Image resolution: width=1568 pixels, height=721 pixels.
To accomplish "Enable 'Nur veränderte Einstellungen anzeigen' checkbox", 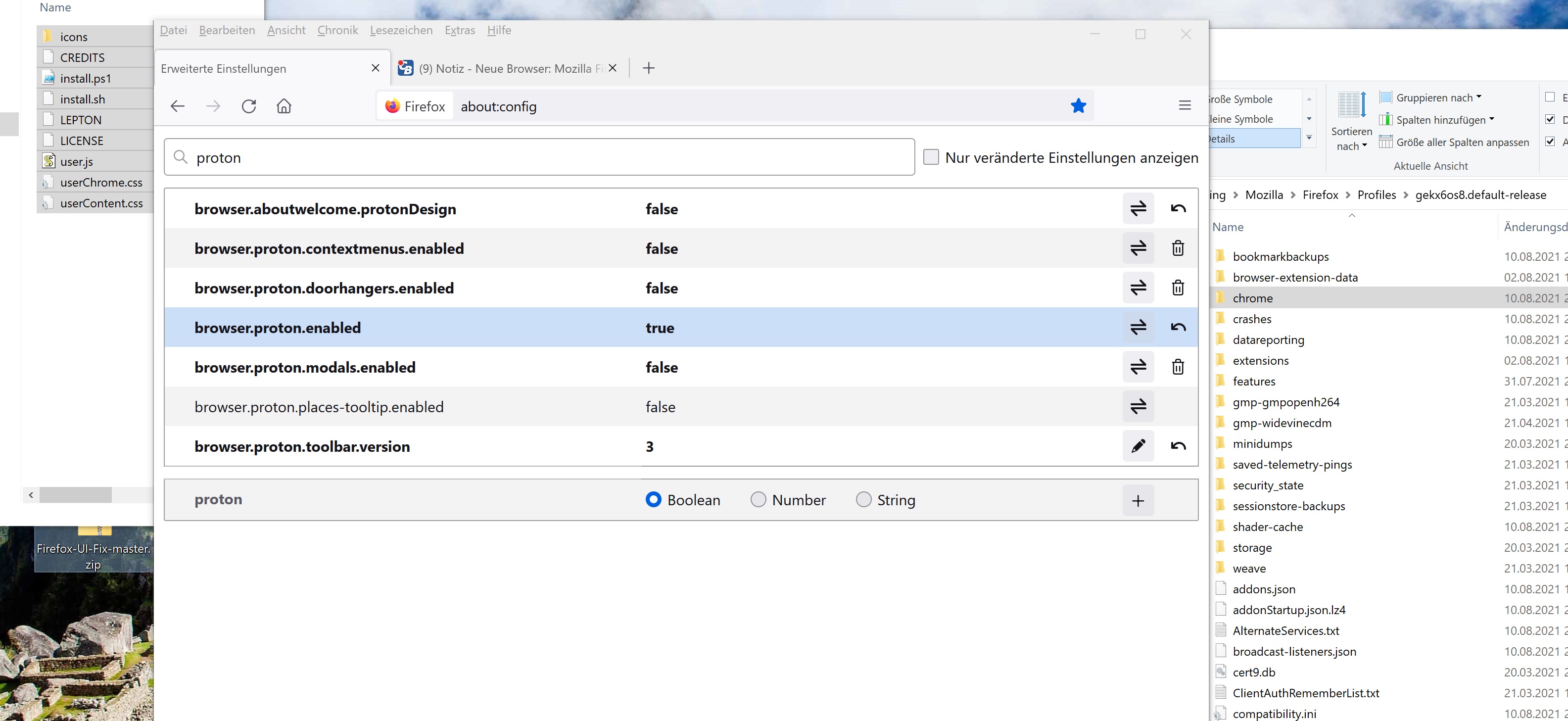I will [931, 157].
